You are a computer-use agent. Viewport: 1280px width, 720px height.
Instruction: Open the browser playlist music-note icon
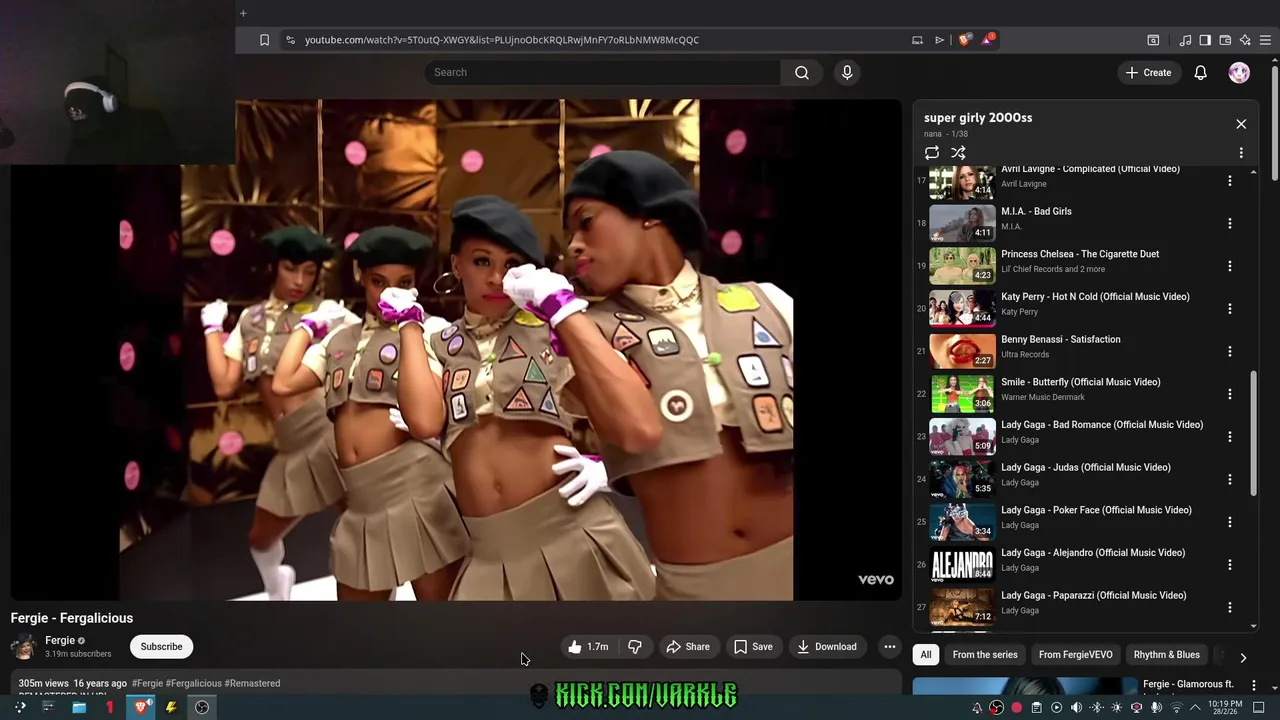click(x=1185, y=40)
